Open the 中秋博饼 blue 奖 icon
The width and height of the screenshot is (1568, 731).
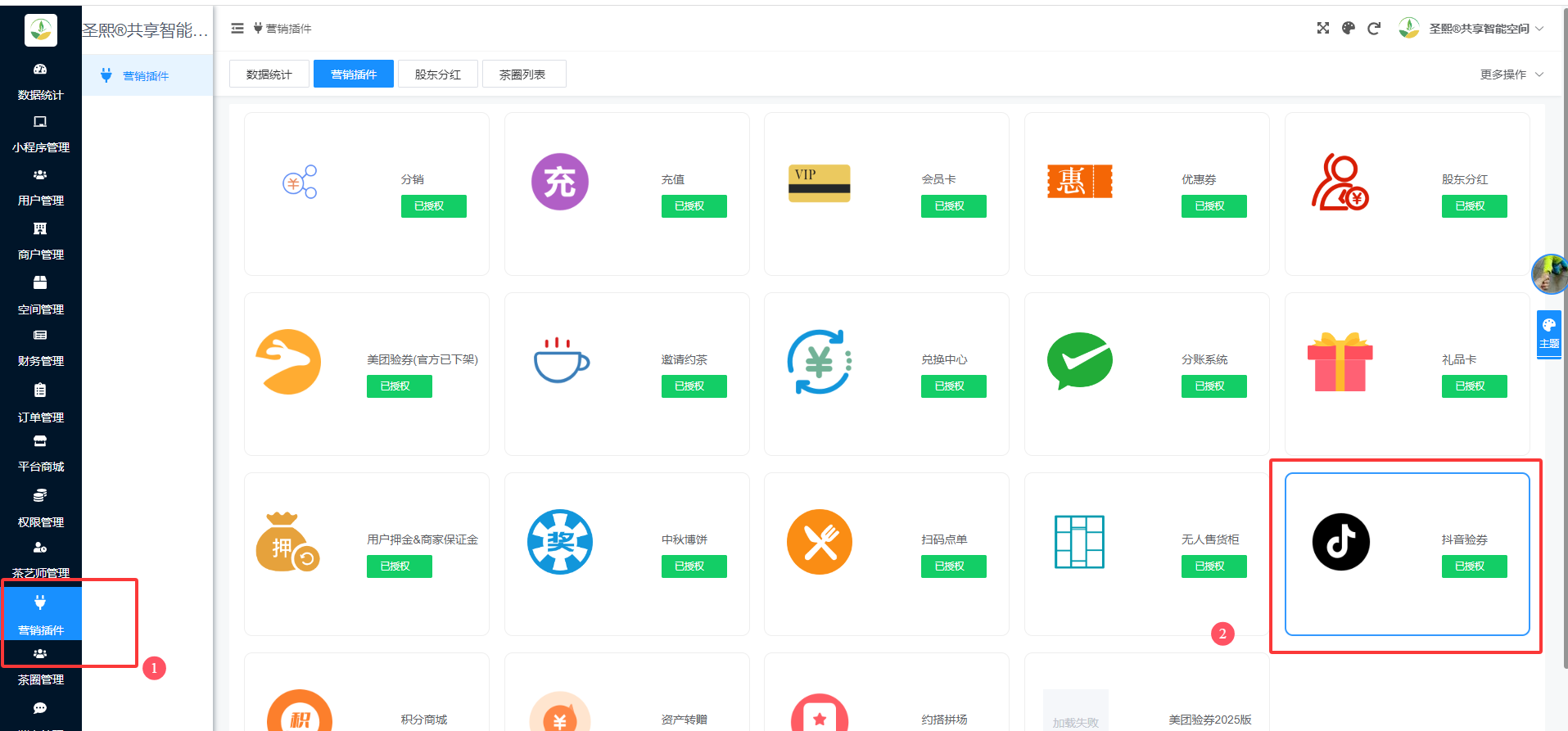click(560, 542)
